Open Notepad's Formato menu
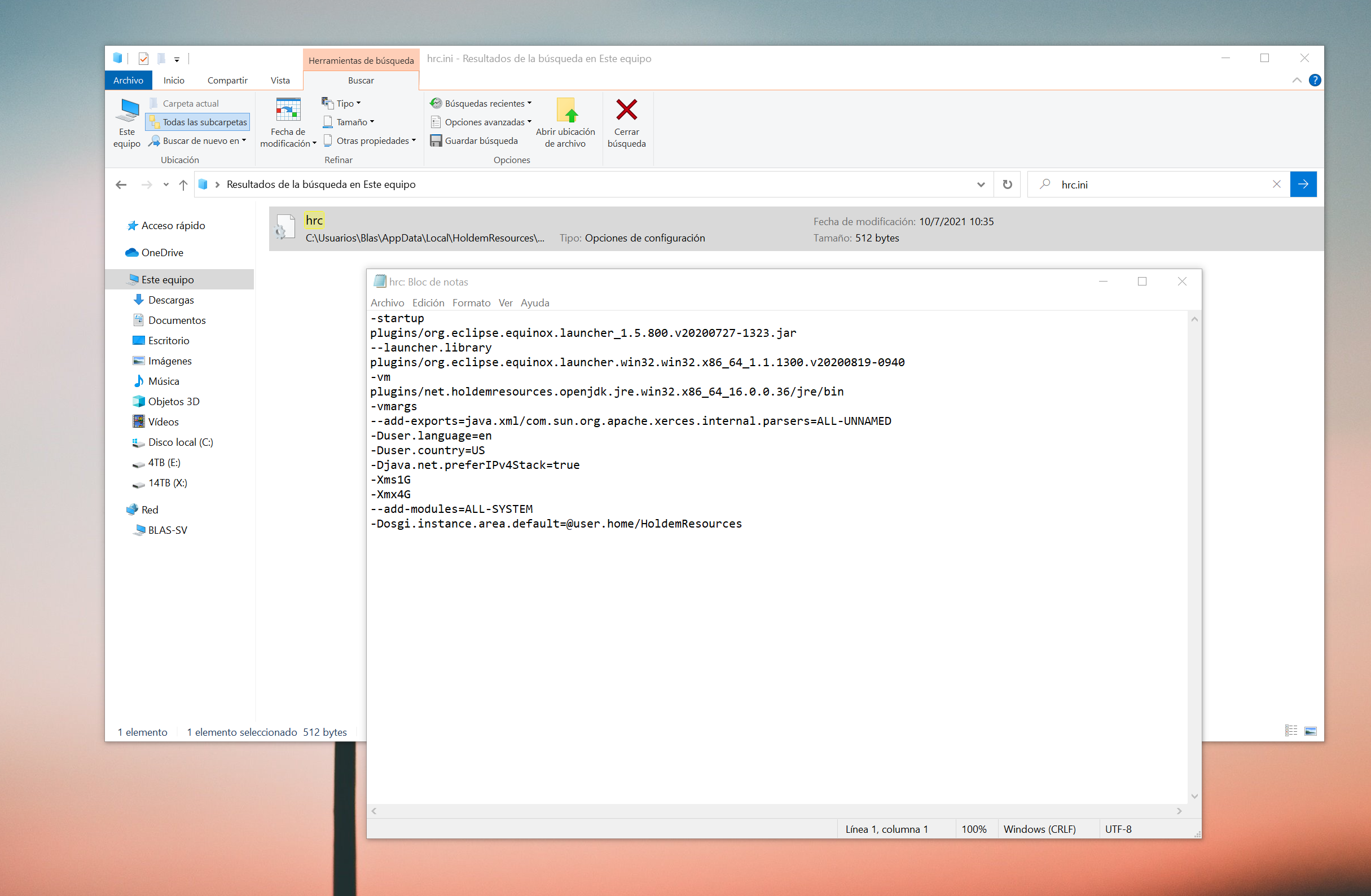1371x896 pixels. click(471, 303)
